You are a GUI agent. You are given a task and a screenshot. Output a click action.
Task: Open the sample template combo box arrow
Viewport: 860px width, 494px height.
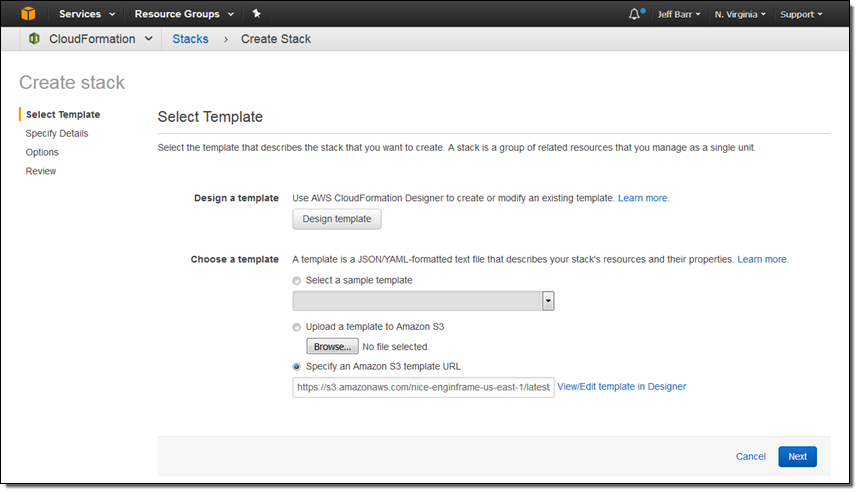548,301
